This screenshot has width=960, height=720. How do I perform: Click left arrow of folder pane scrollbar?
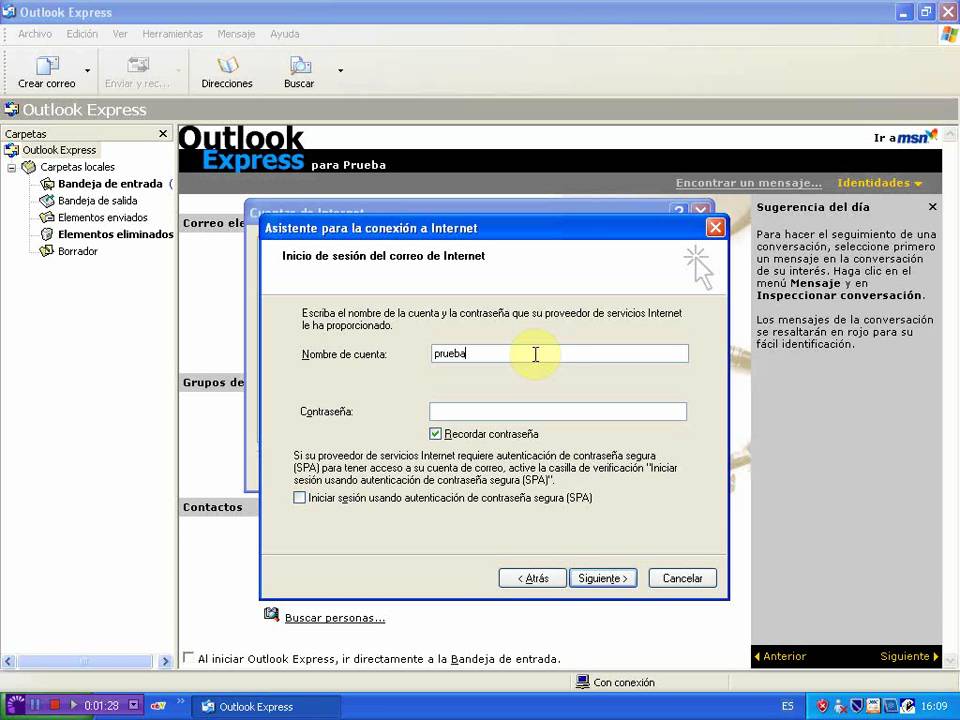[x=8, y=661]
